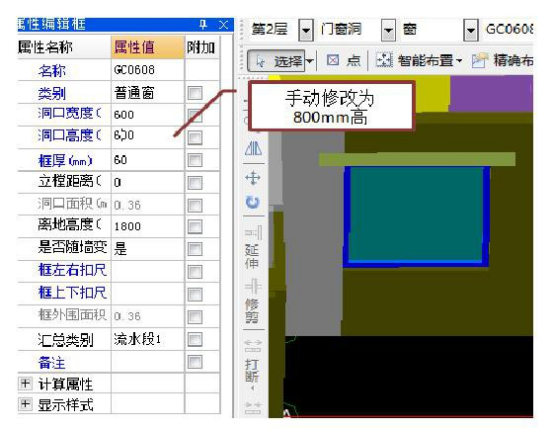This screenshot has width=554, height=429.
Task: Select the mirror tool icon
Action: pos(253,148)
